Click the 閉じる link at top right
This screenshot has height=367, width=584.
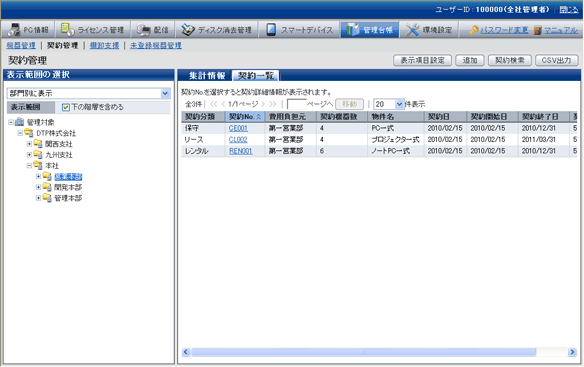(569, 10)
